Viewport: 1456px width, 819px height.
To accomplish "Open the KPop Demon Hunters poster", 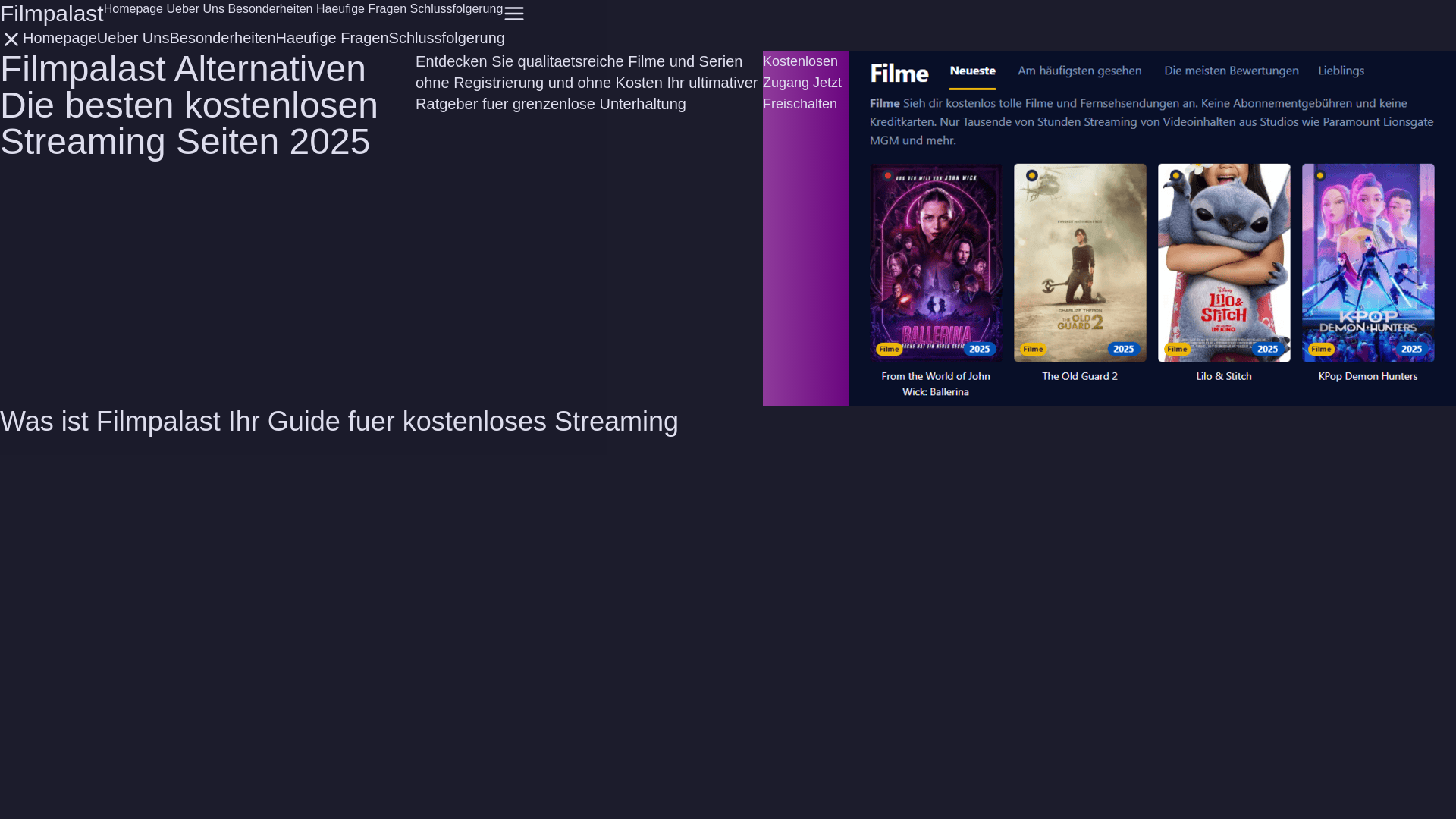I will (x=1368, y=262).
